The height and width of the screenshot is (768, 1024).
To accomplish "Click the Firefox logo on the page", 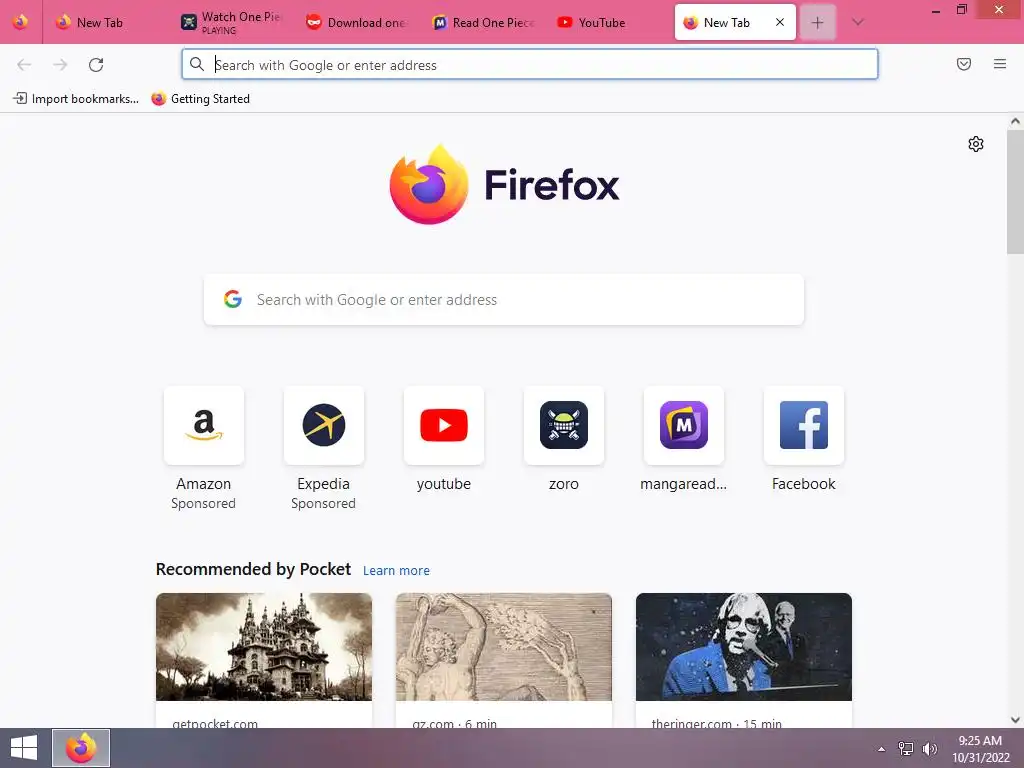I will click(429, 185).
